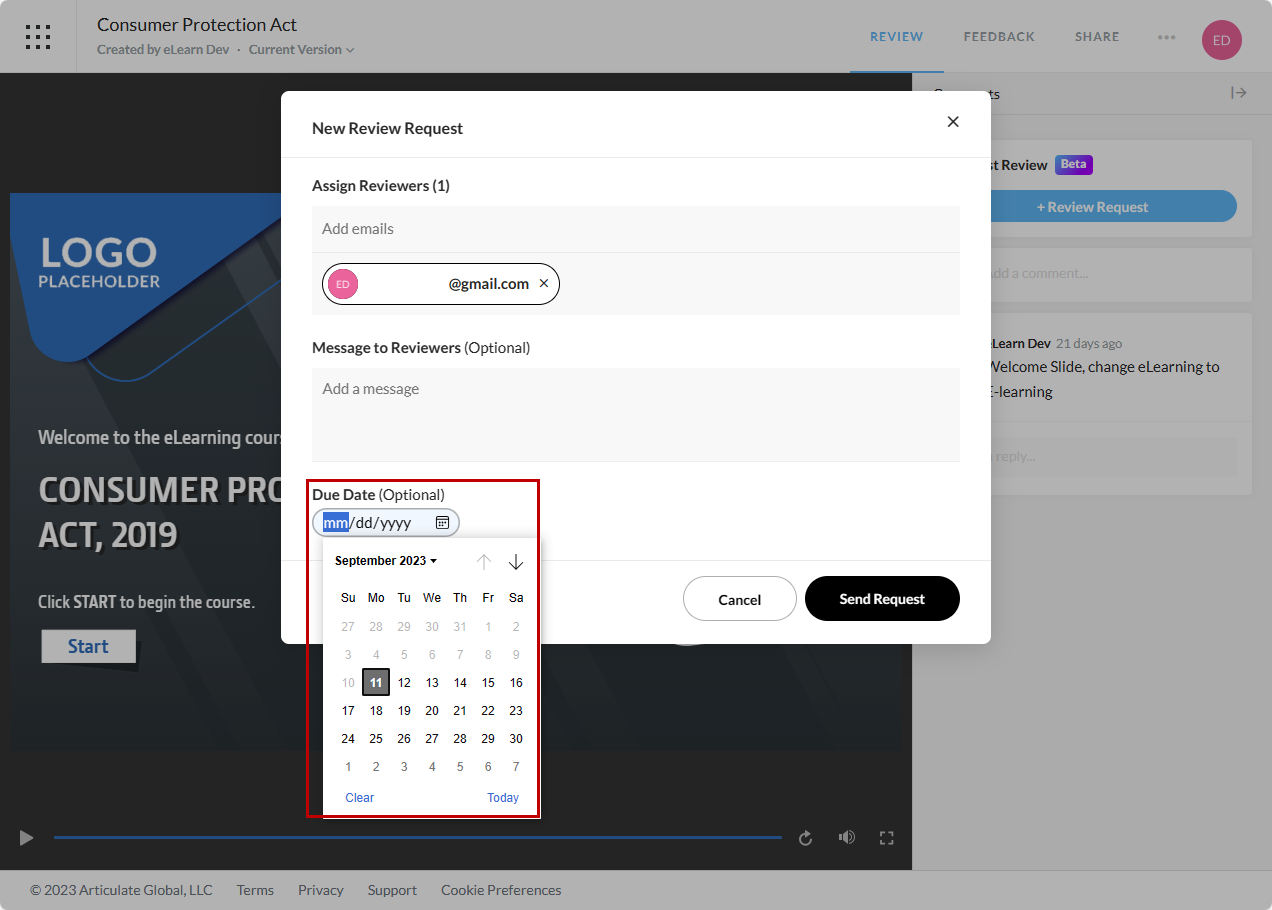
Task: Go to next month with down arrow
Action: 516,562
